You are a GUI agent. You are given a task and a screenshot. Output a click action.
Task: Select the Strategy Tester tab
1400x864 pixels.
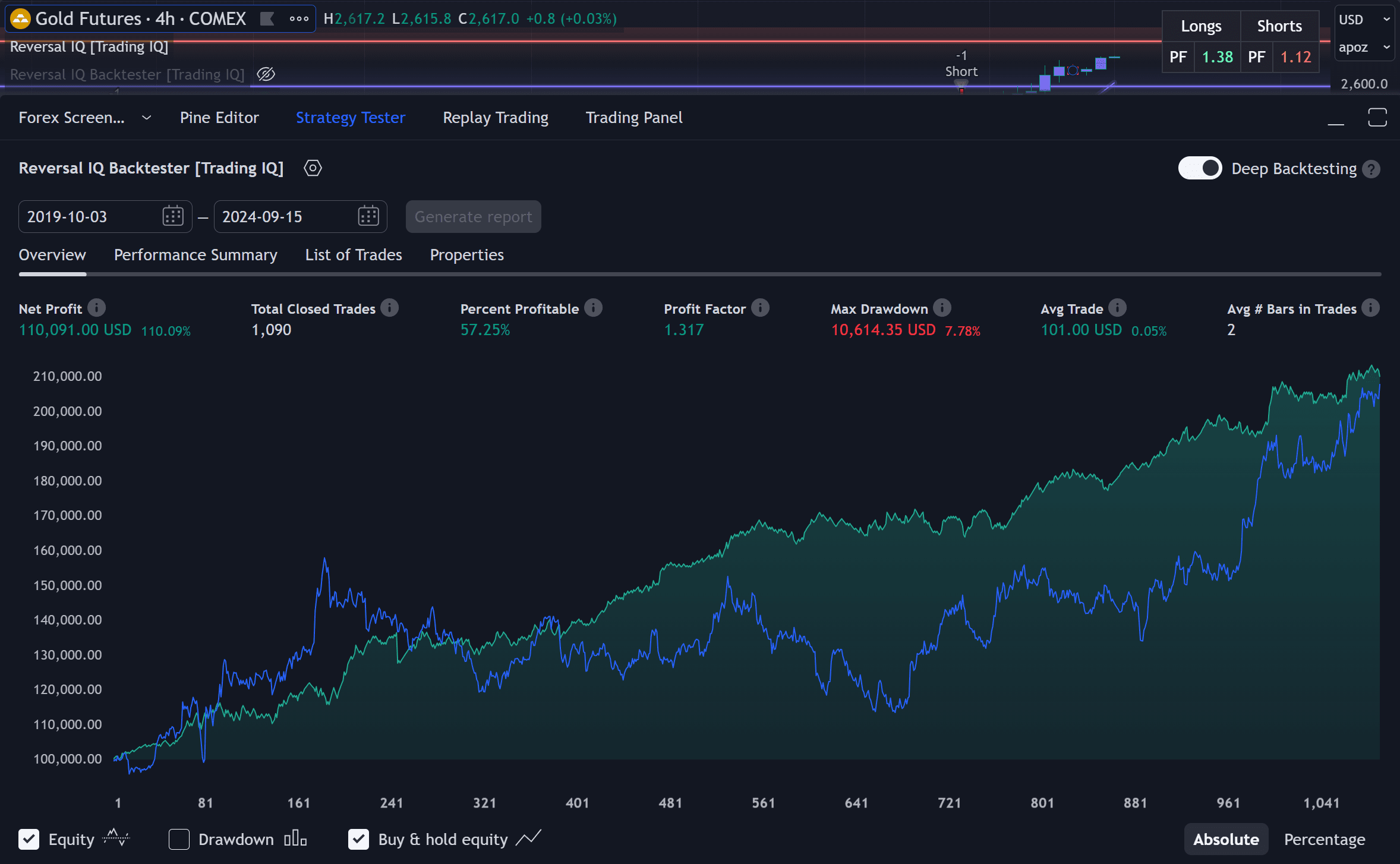(x=351, y=118)
